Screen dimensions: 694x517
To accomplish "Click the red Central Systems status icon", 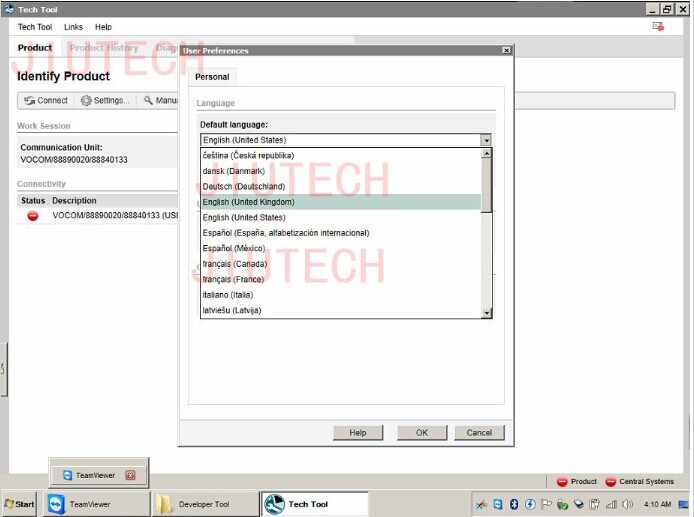I will point(611,482).
